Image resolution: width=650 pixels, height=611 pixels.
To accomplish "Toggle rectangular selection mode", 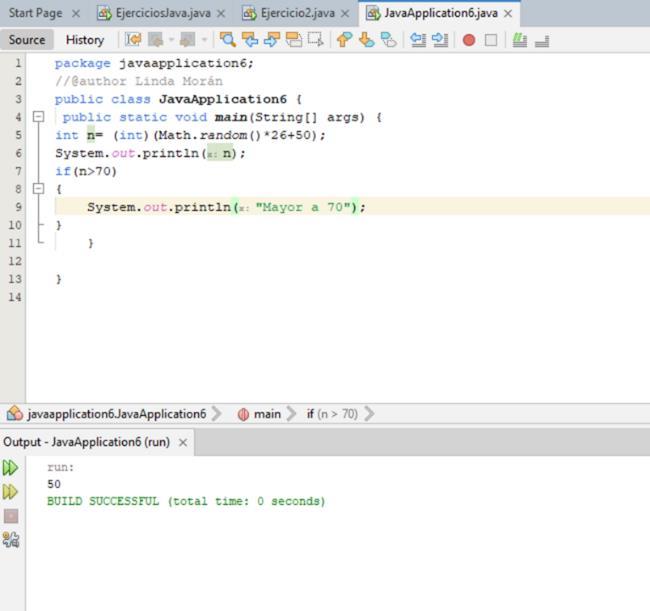I will pos(316,40).
